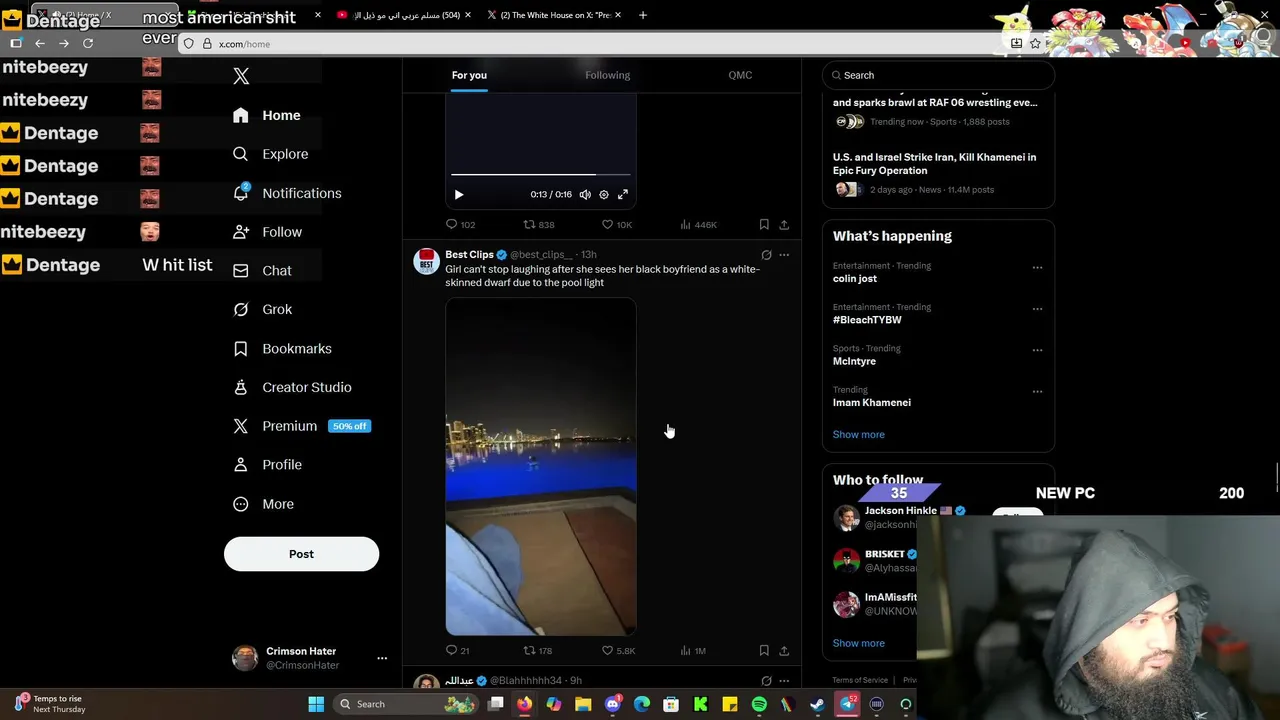
Task: View analytics showing 446K views
Action: [x=698, y=225]
